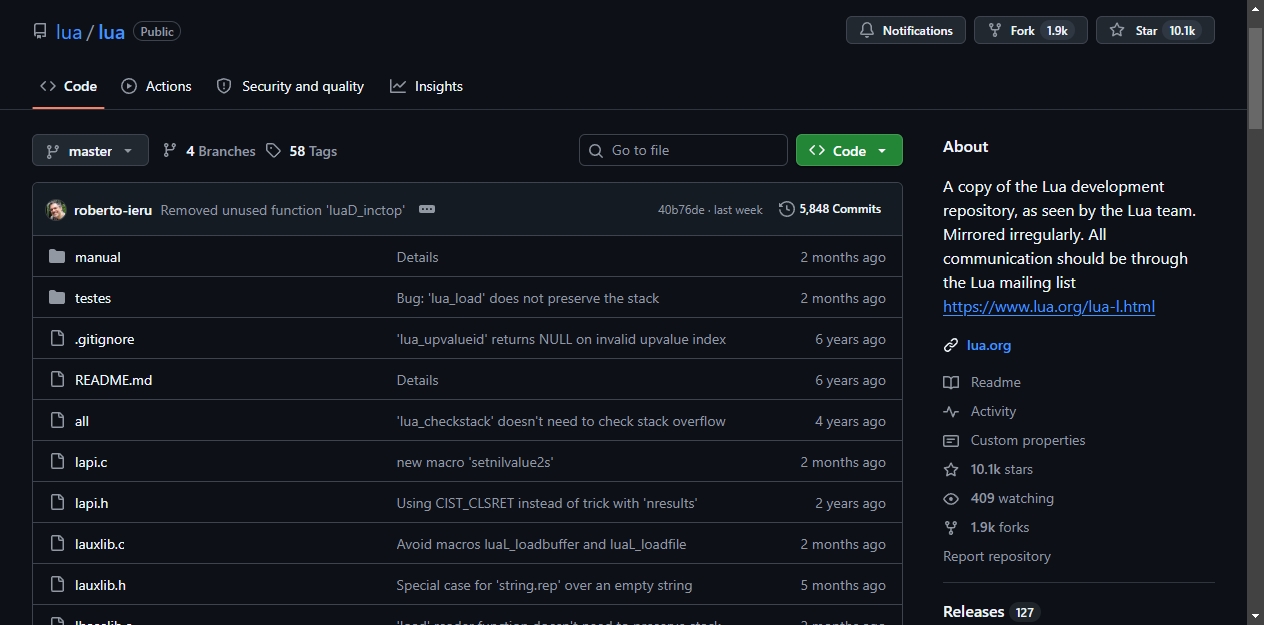Screen dimensions: 1264x625
Task: Open commit 'lua_checkstack doesn't need to check'
Action: pos(561,421)
